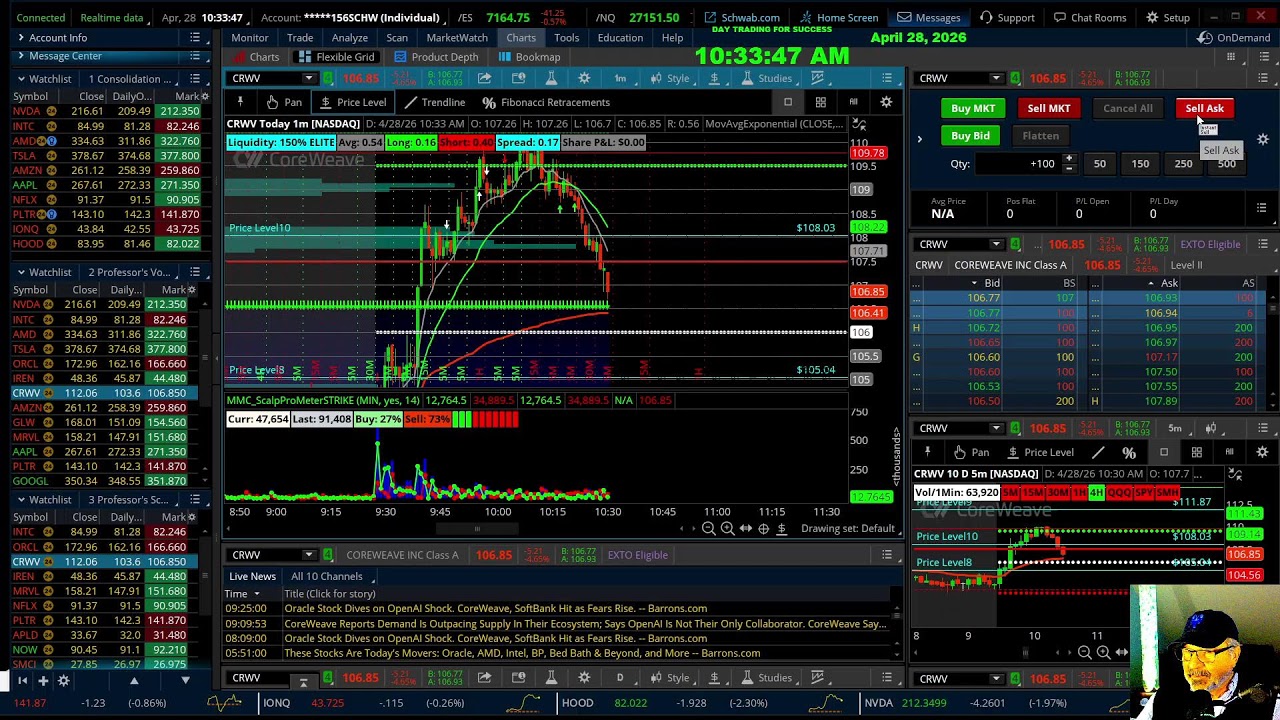Open chart settings gear next to 1m timeframe

pos(584,78)
